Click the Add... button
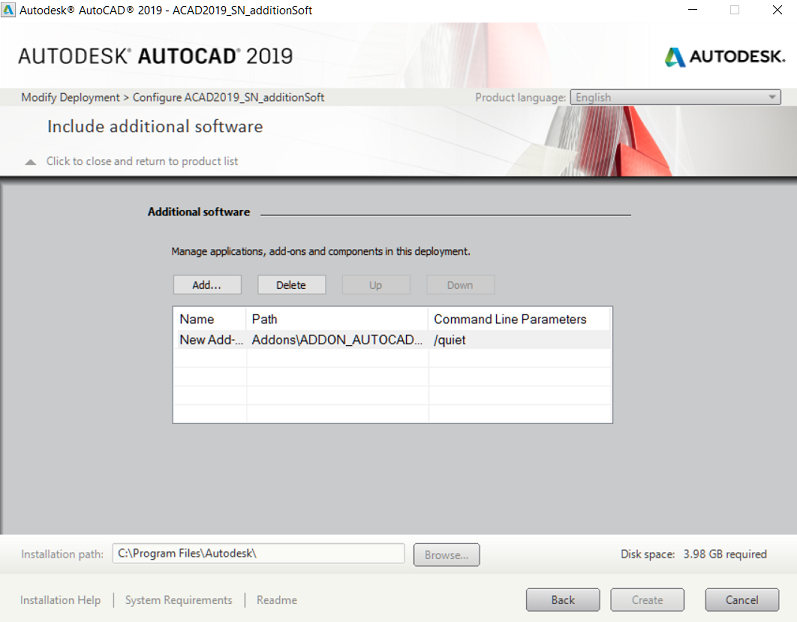Image resolution: width=797 pixels, height=622 pixels. click(207, 285)
